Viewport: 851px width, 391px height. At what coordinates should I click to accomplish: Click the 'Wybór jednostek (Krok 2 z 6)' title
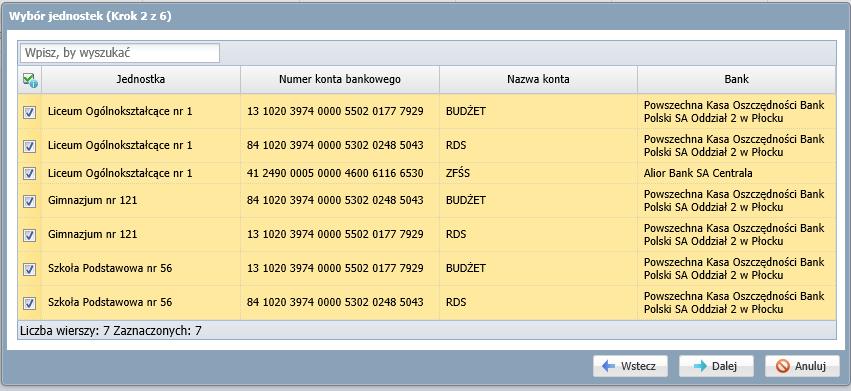pyautogui.click(x=90, y=16)
